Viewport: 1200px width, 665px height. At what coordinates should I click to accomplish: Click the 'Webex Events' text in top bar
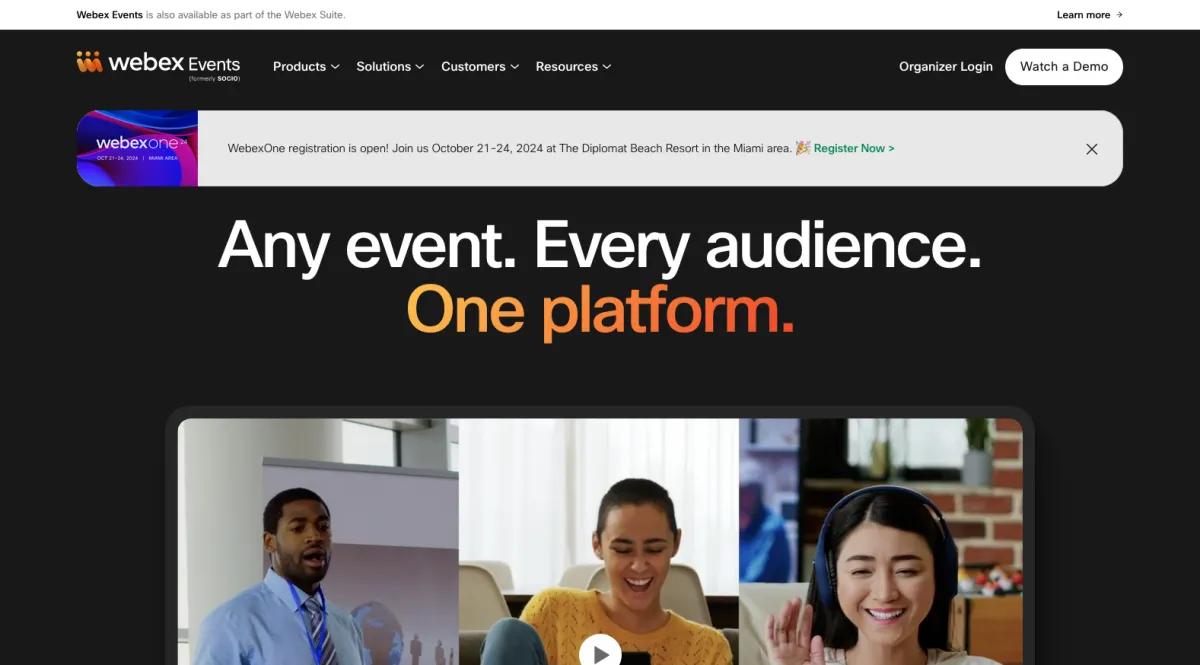point(110,15)
